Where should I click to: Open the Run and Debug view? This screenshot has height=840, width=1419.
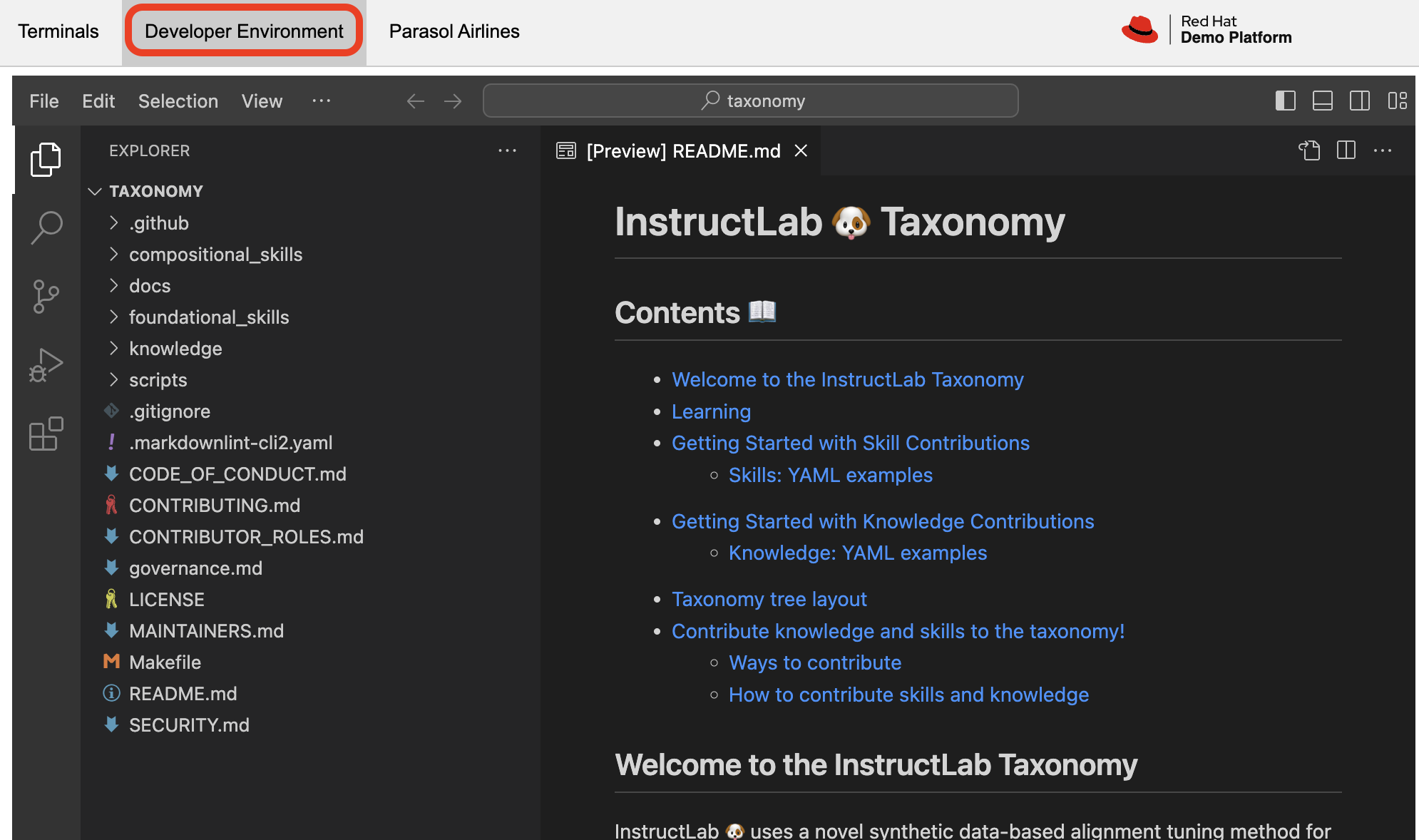click(x=46, y=365)
